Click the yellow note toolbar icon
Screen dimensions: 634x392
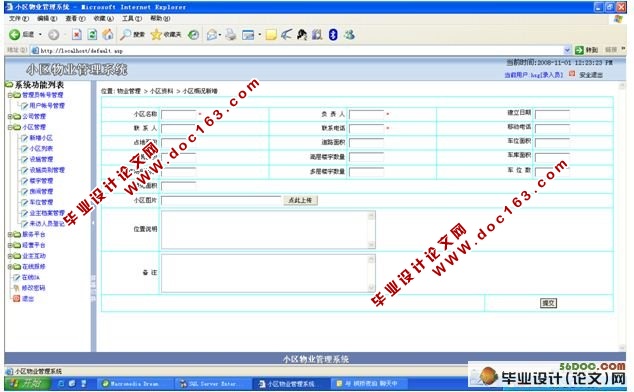[x=271, y=35]
